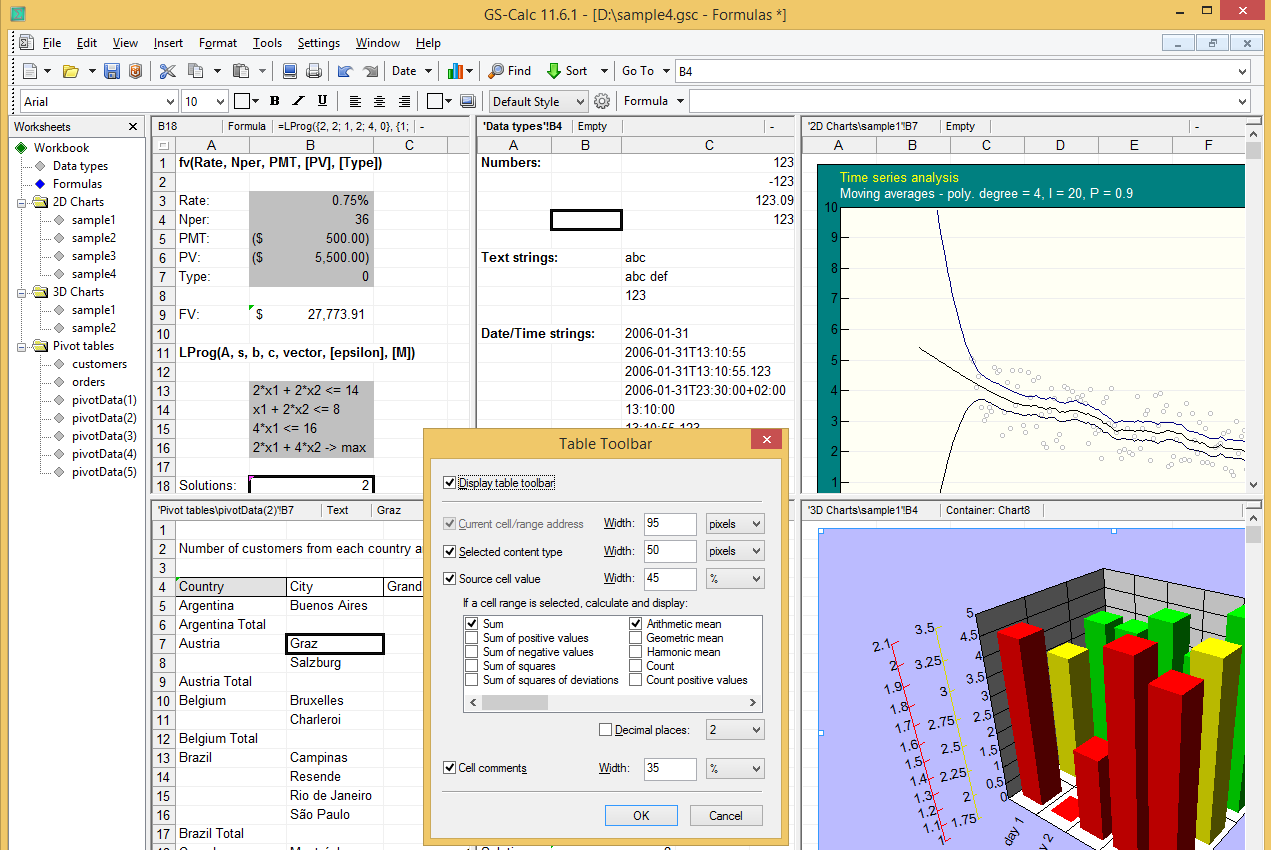Click the New document icon

tap(30, 71)
